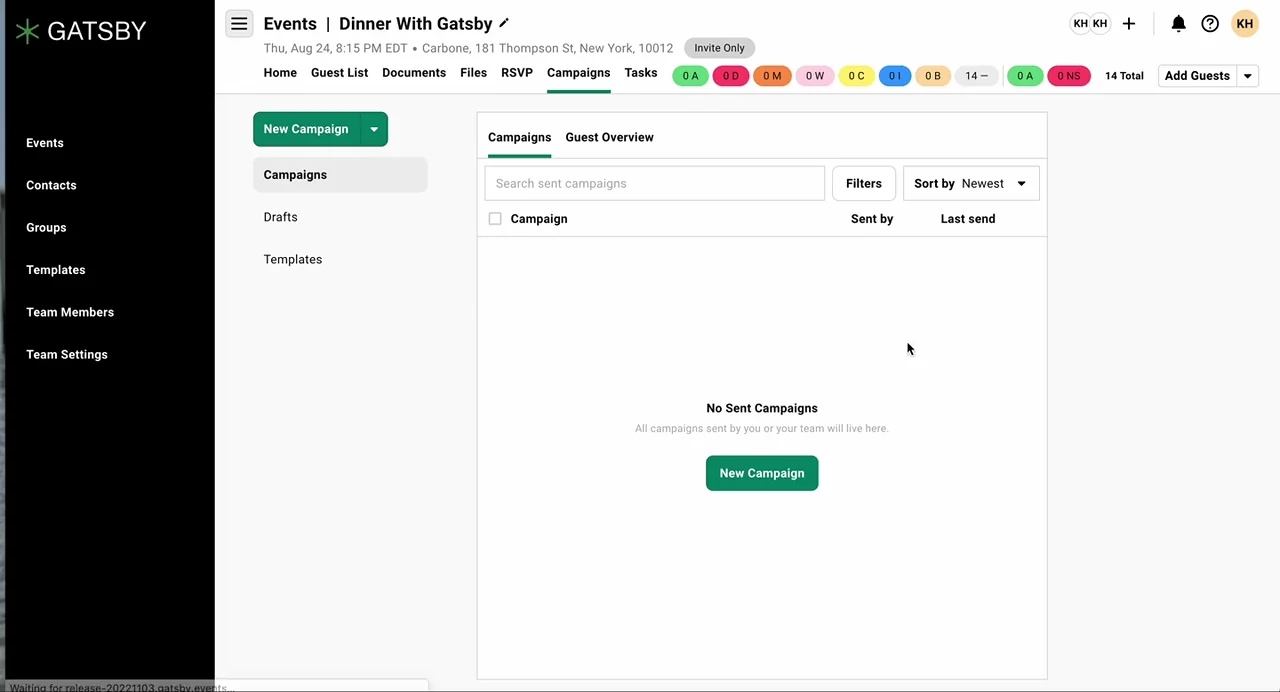Expand the New Campaign dropdown arrow
This screenshot has height=692, width=1280.
click(x=374, y=129)
